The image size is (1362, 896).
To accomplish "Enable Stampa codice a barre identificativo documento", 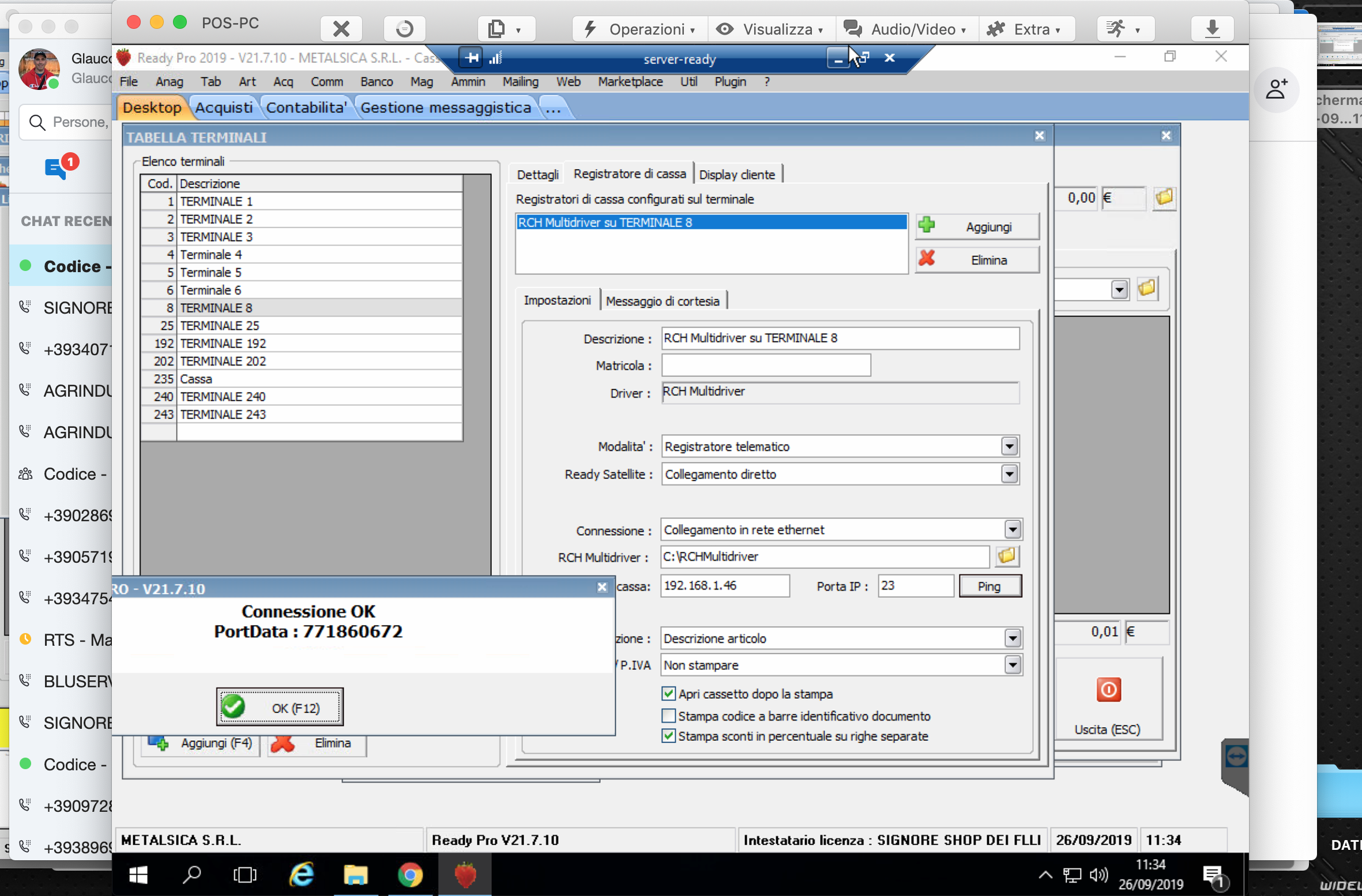I will coord(668,716).
